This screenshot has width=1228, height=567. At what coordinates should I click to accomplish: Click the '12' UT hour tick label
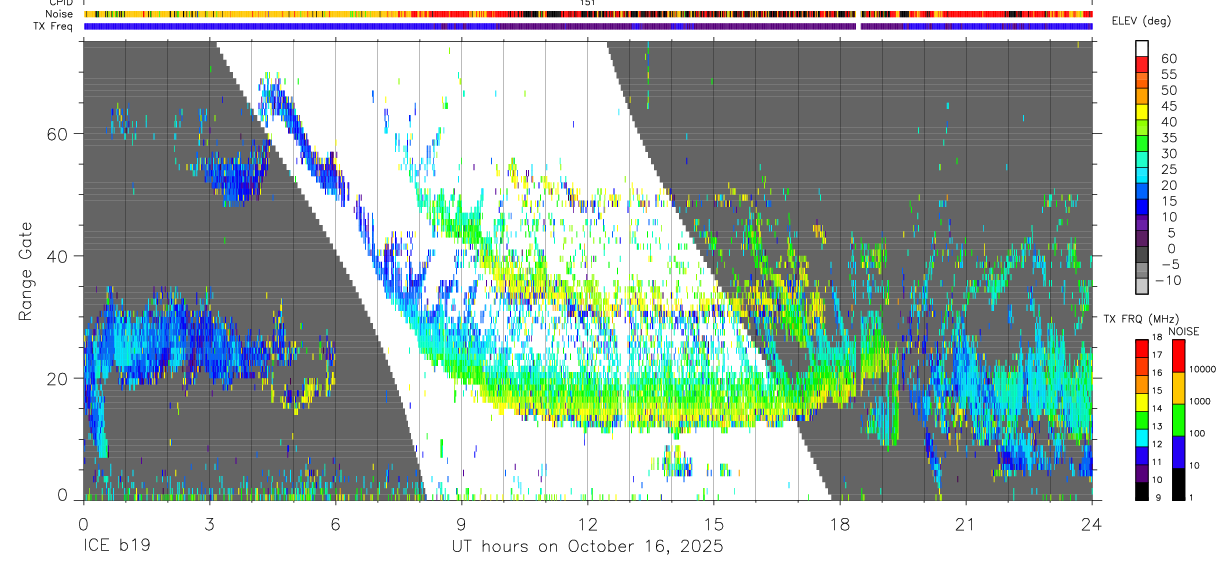(587, 524)
